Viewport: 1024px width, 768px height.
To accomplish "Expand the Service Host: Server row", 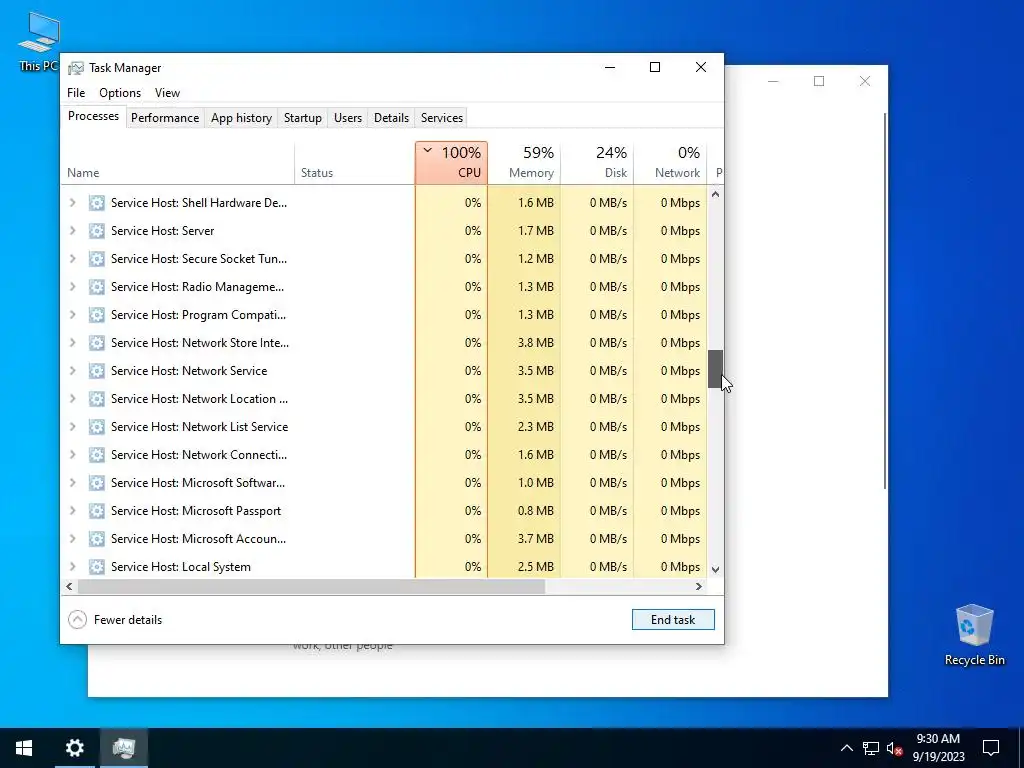I will coord(72,231).
